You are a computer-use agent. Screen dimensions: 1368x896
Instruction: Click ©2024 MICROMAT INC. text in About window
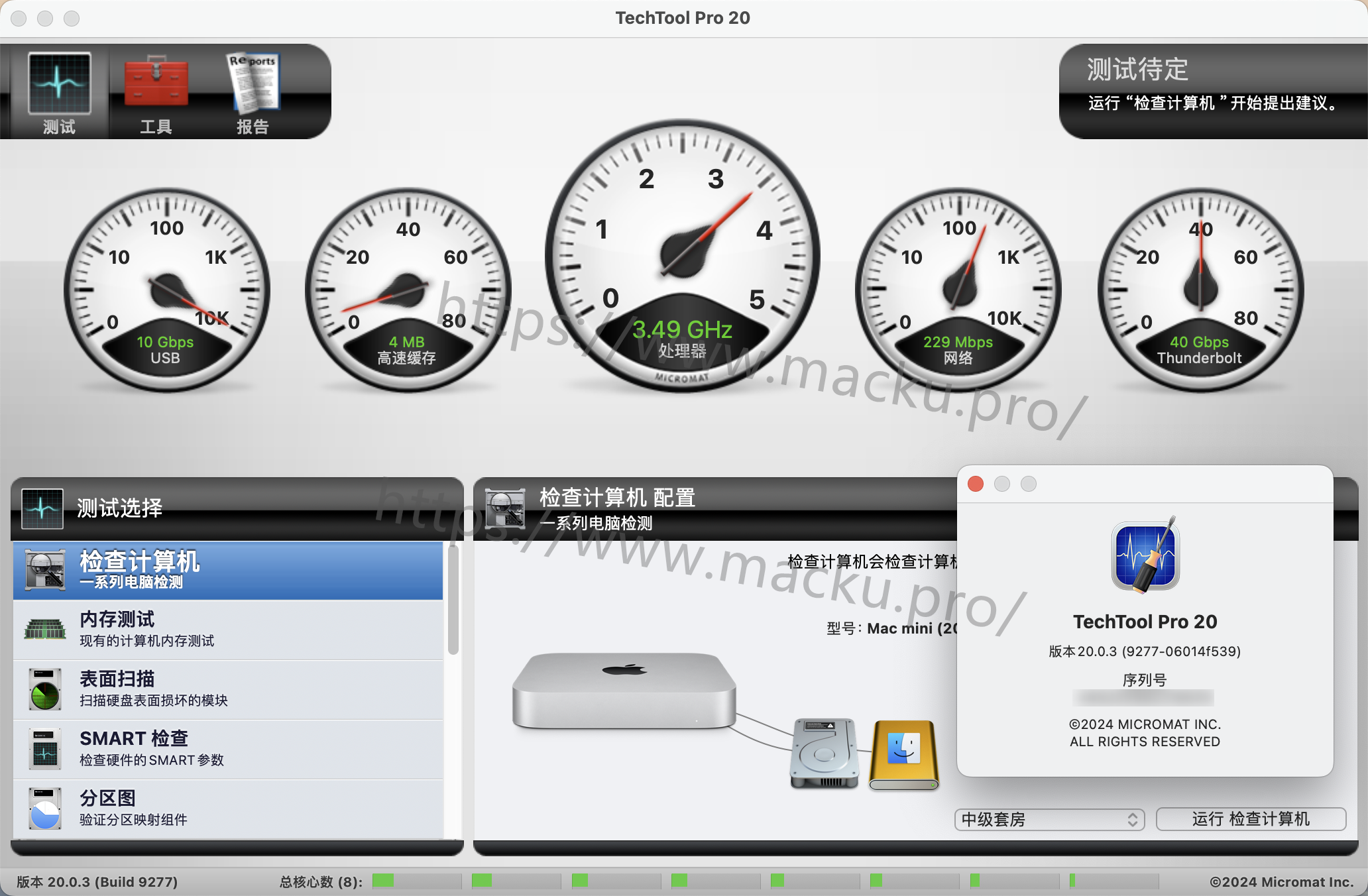(x=1145, y=724)
